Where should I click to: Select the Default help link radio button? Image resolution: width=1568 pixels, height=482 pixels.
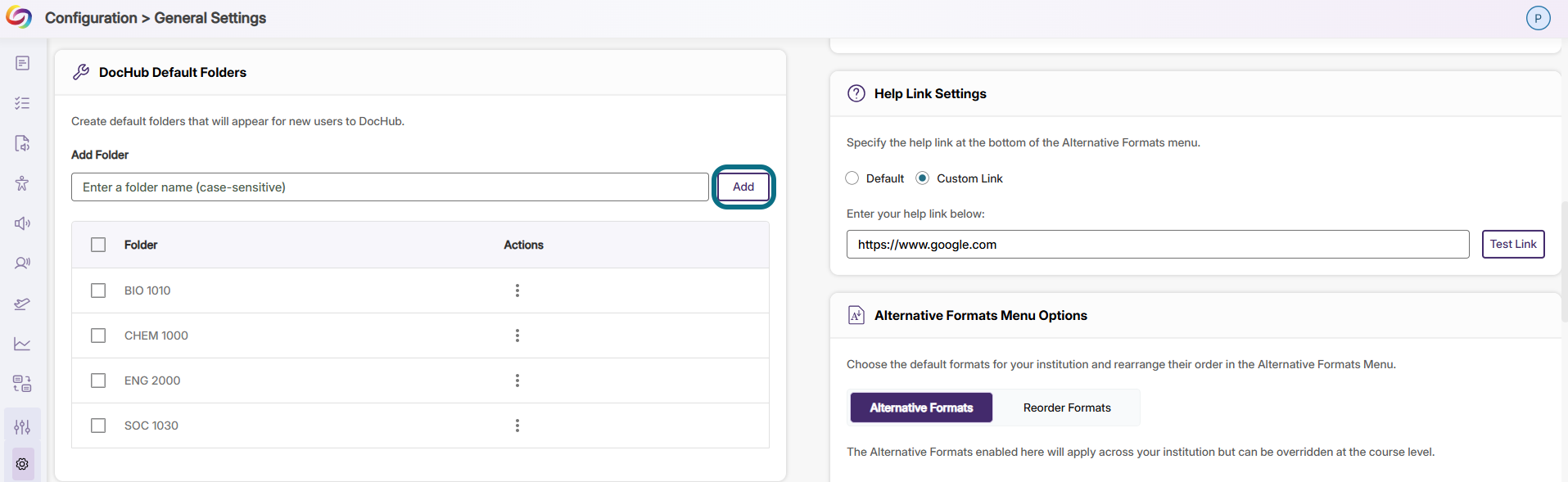click(852, 178)
